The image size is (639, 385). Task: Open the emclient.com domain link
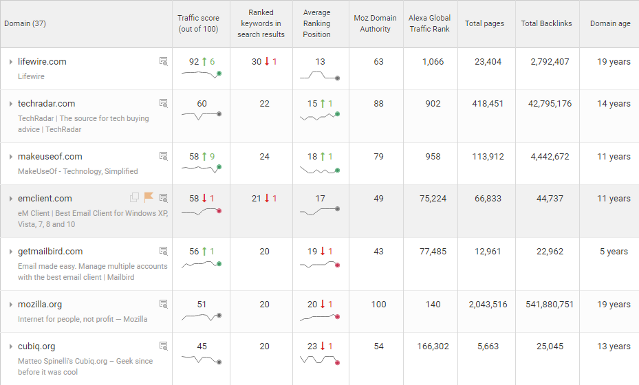pos(45,198)
